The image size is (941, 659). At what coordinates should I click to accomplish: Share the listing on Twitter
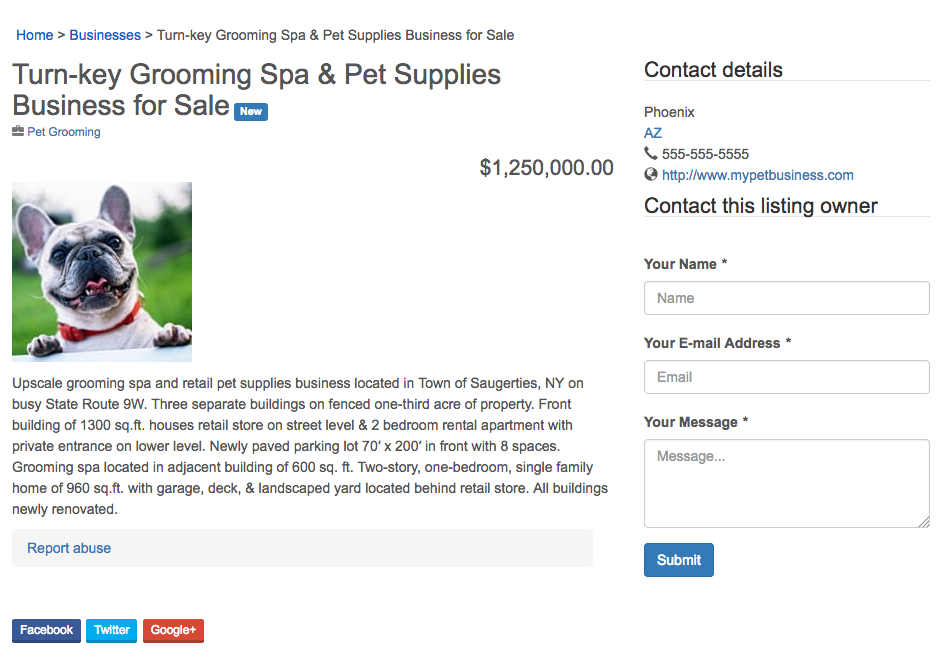click(x=110, y=630)
